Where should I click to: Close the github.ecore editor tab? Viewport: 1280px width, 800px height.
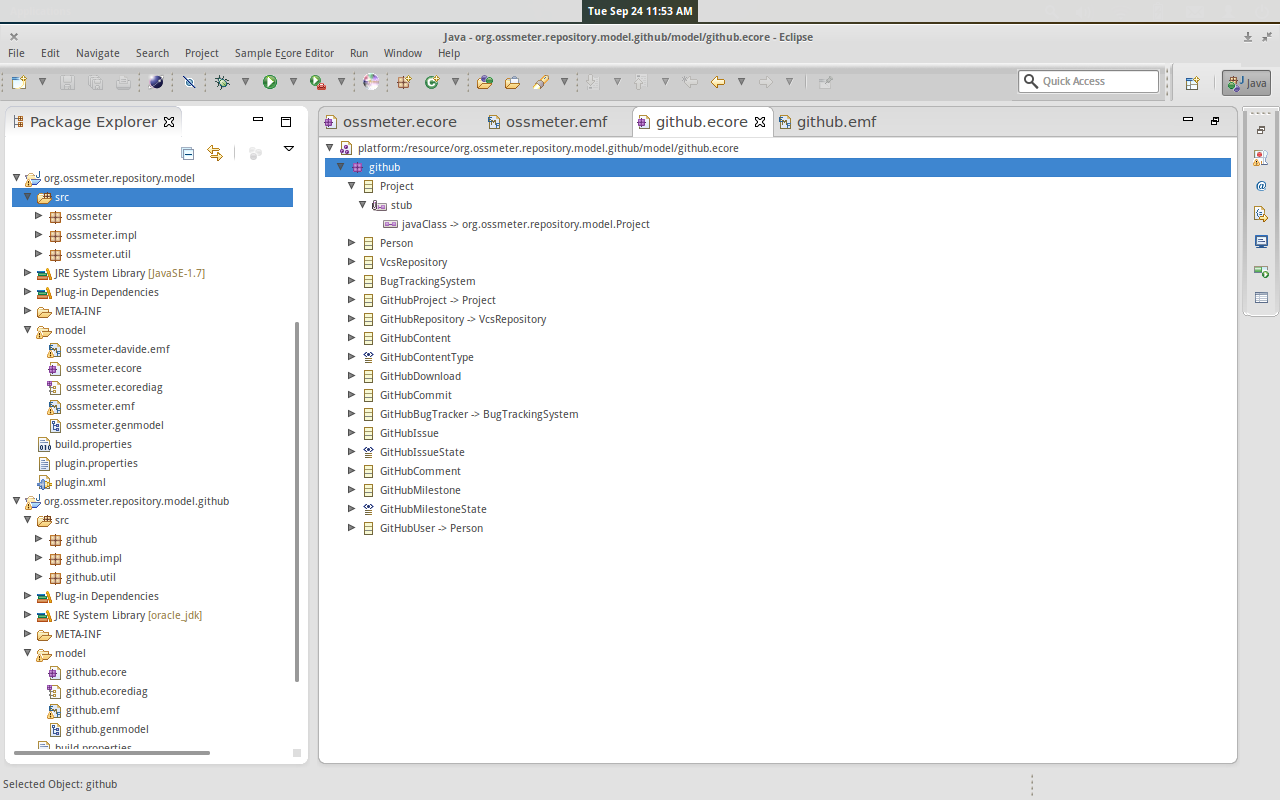pos(760,122)
